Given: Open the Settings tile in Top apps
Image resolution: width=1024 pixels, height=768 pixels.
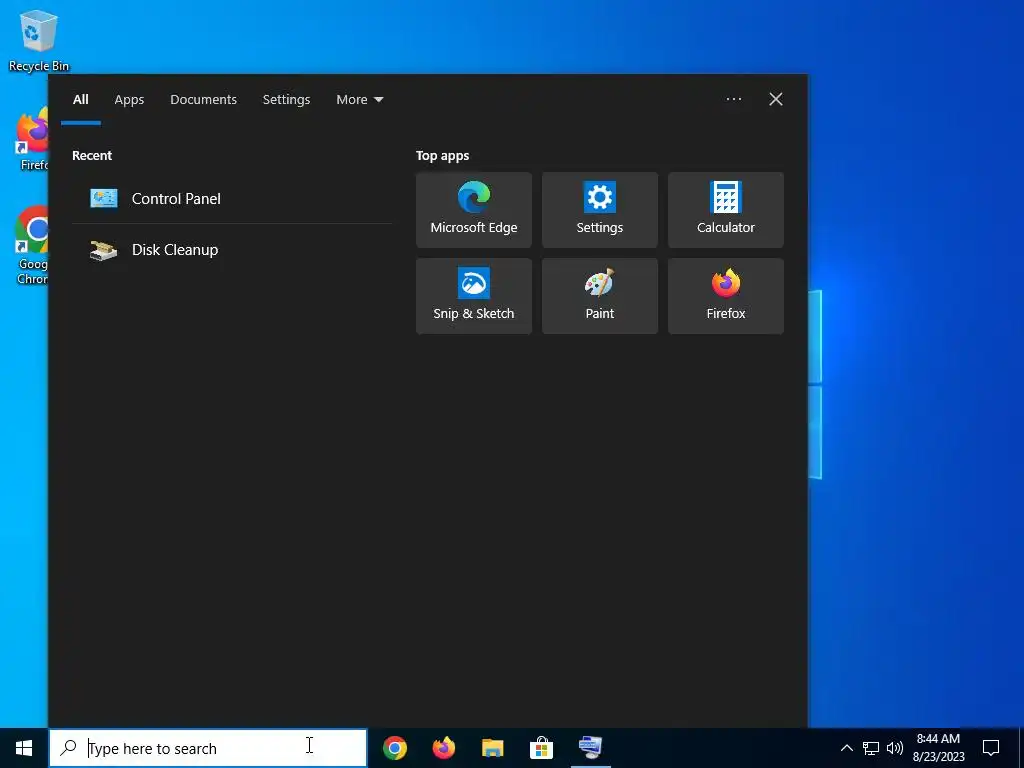Looking at the screenshot, I should [x=600, y=210].
